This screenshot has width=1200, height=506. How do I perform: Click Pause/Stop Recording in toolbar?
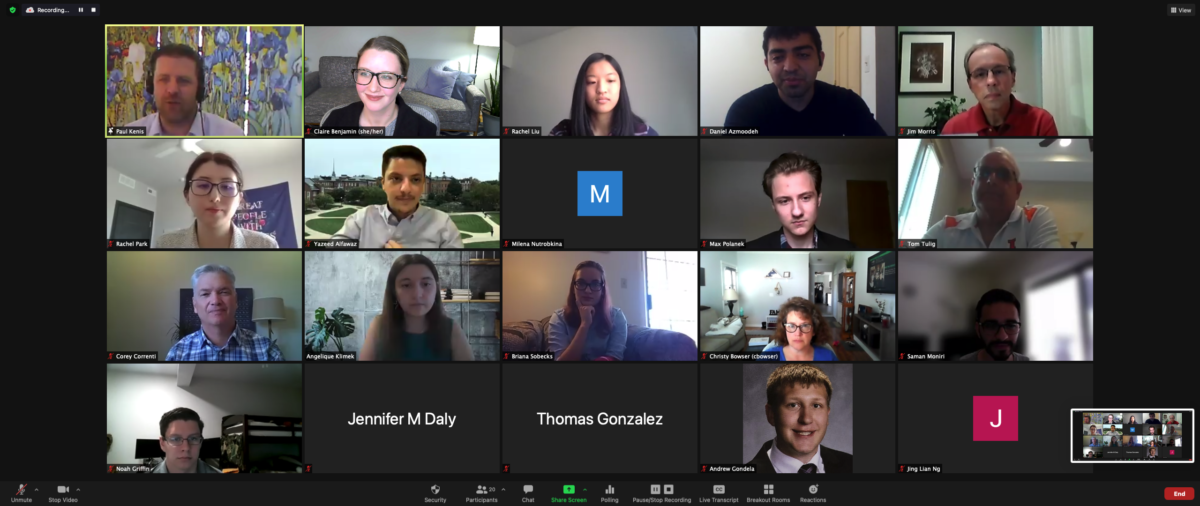[x=662, y=493]
